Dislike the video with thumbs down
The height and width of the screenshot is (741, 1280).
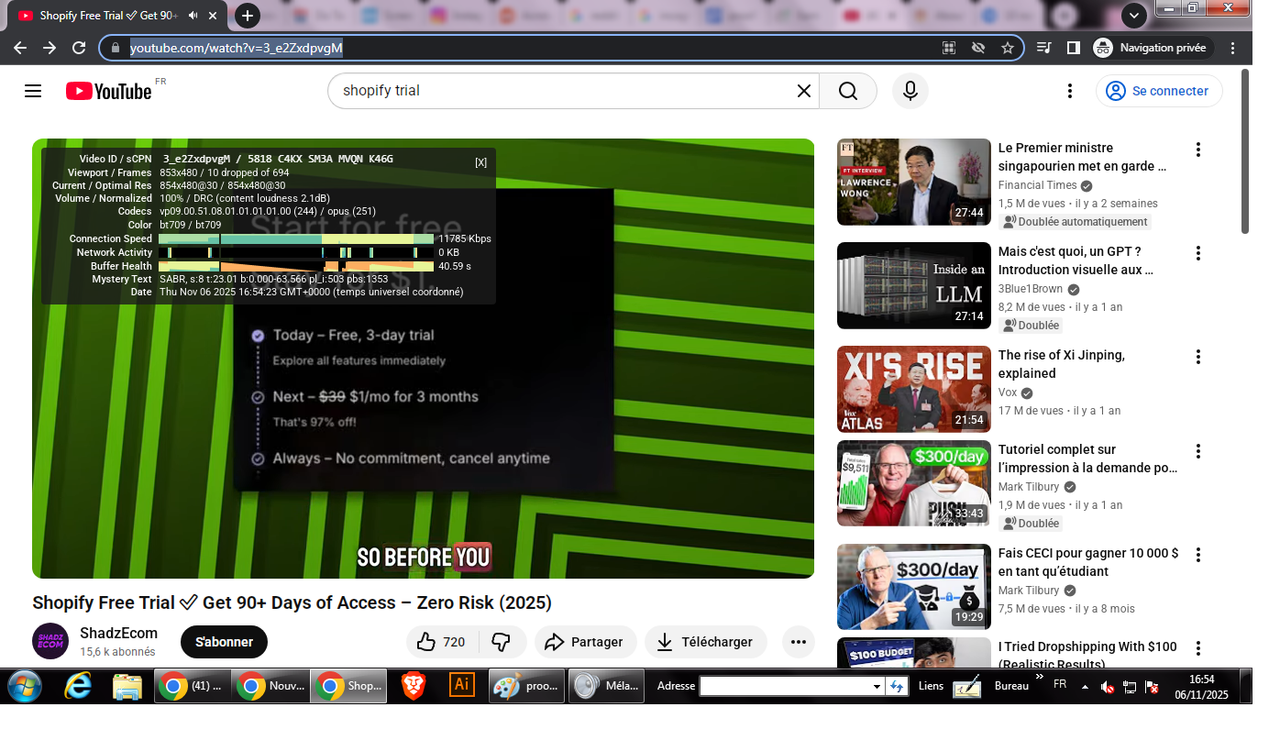coord(502,642)
